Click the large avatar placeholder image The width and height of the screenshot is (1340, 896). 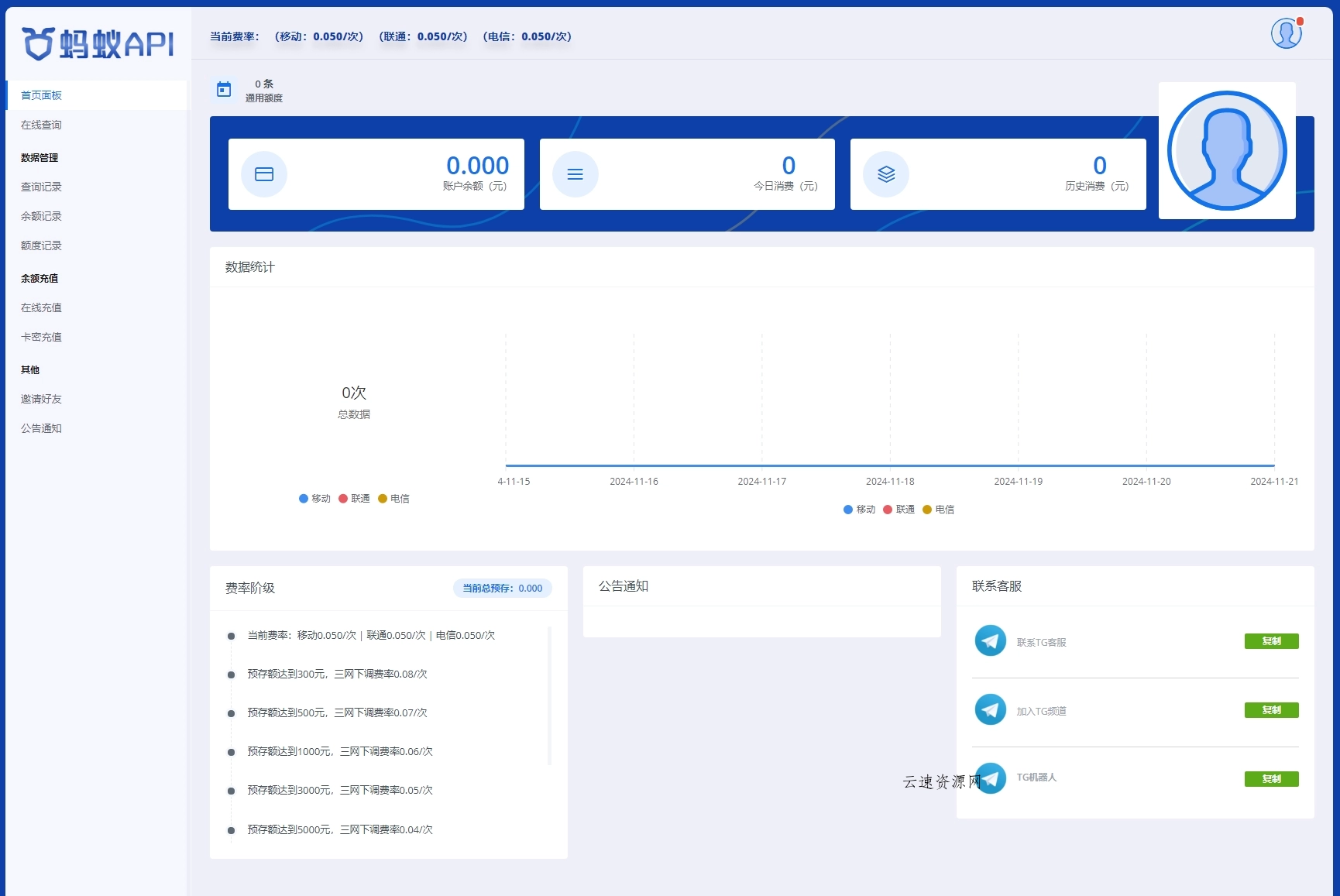[1226, 151]
